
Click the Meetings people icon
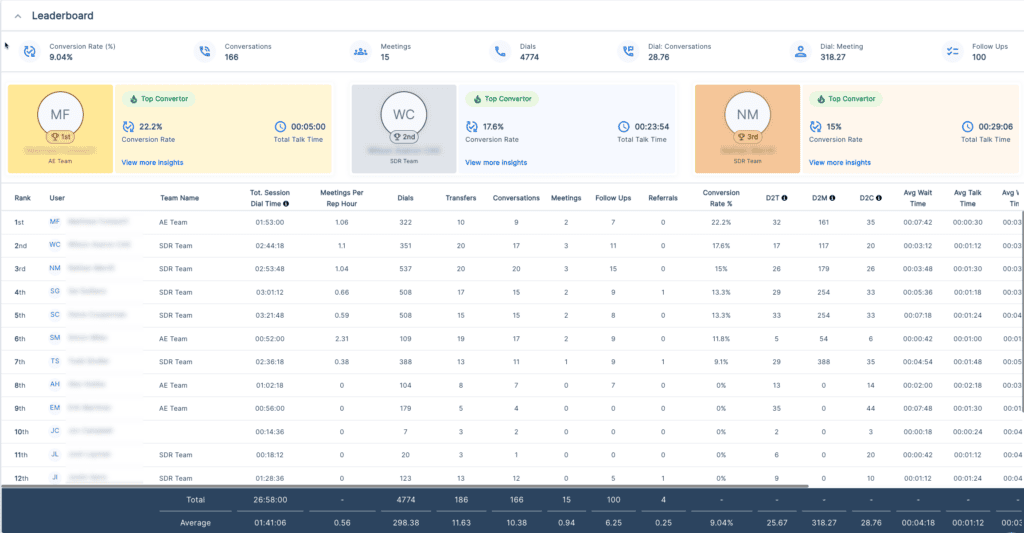pyautogui.click(x=360, y=52)
